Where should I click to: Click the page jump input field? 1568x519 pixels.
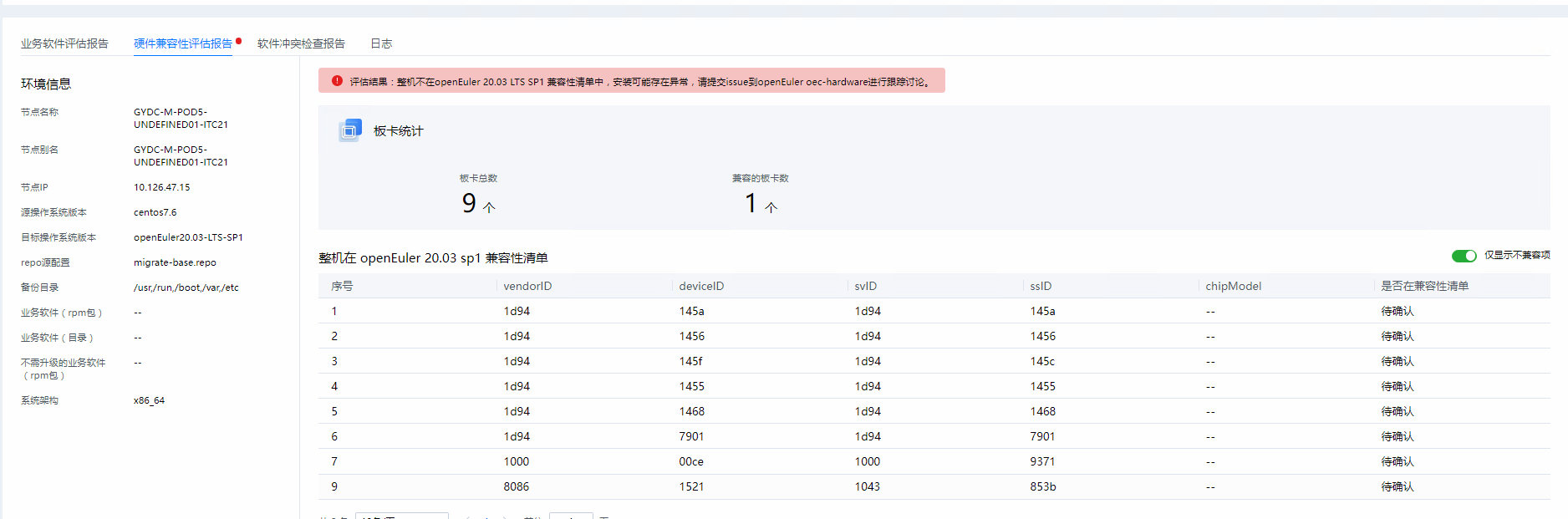pyautogui.click(x=571, y=516)
